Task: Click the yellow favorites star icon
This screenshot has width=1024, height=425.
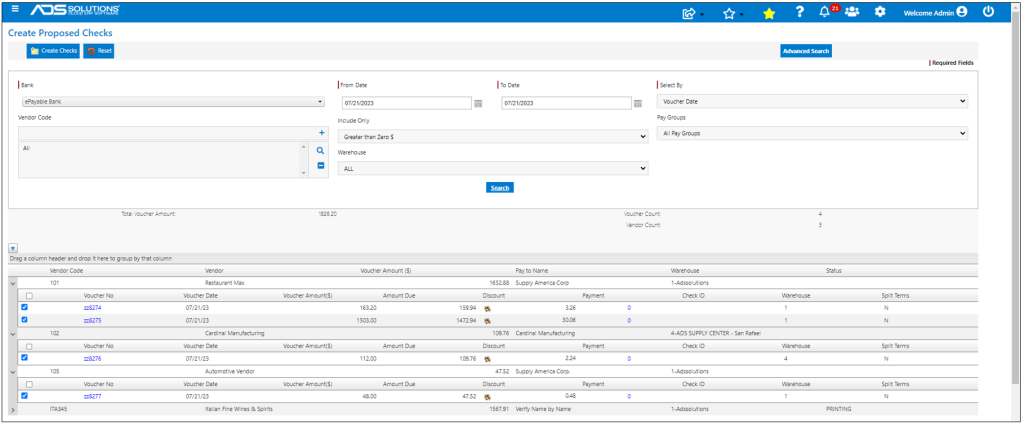Action: [x=768, y=13]
